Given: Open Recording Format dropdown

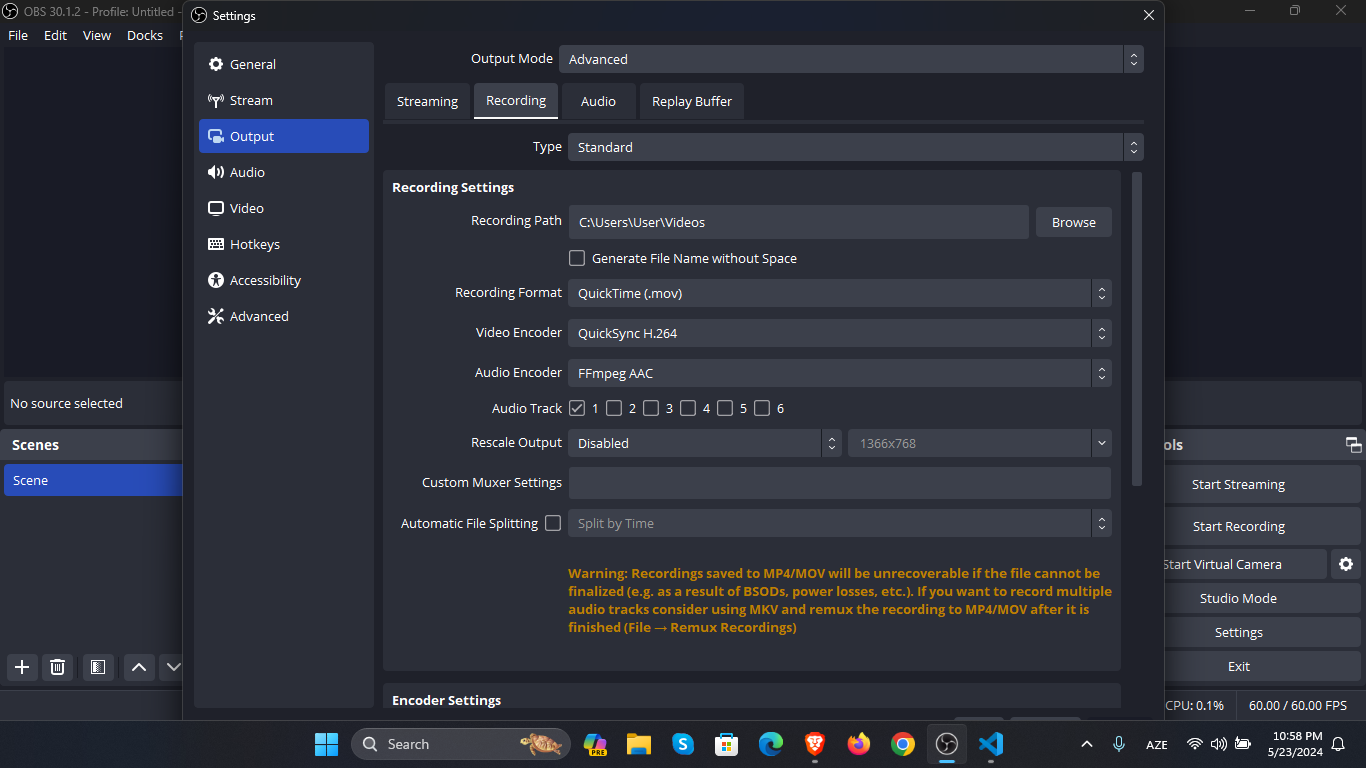Looking at the screenshot, I should (x=839, y=293).
